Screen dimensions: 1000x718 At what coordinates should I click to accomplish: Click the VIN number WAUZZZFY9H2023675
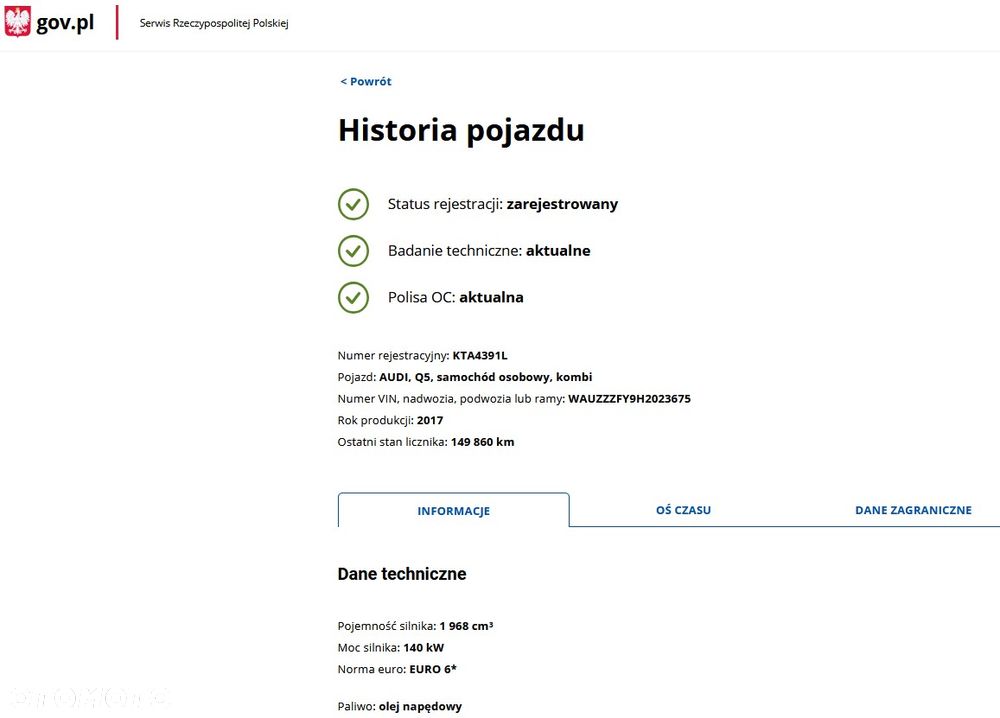point(629,399)
